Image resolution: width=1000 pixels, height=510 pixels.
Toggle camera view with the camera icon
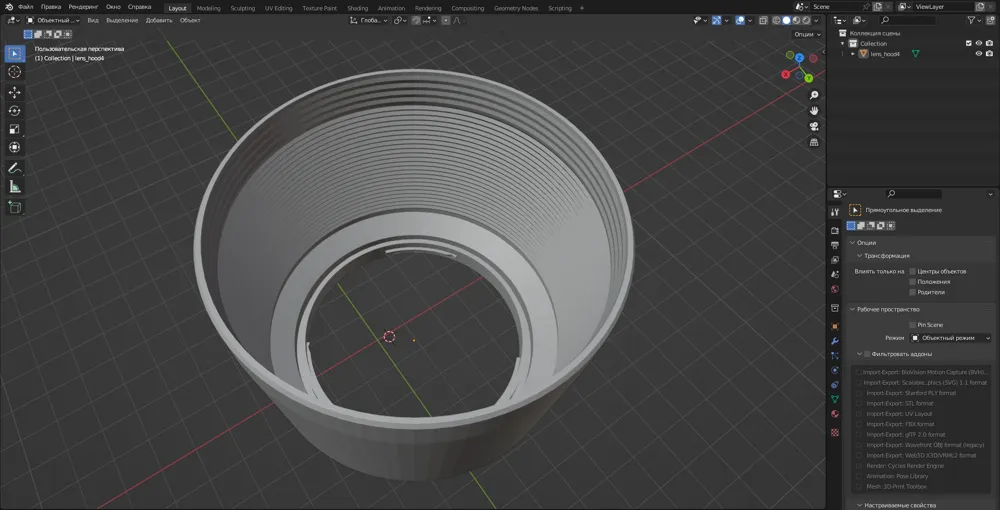point(814,126)
